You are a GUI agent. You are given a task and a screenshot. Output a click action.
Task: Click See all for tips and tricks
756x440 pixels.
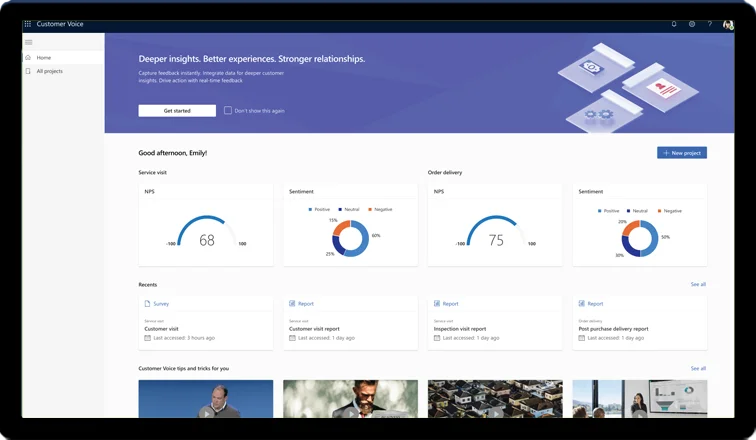697,368
